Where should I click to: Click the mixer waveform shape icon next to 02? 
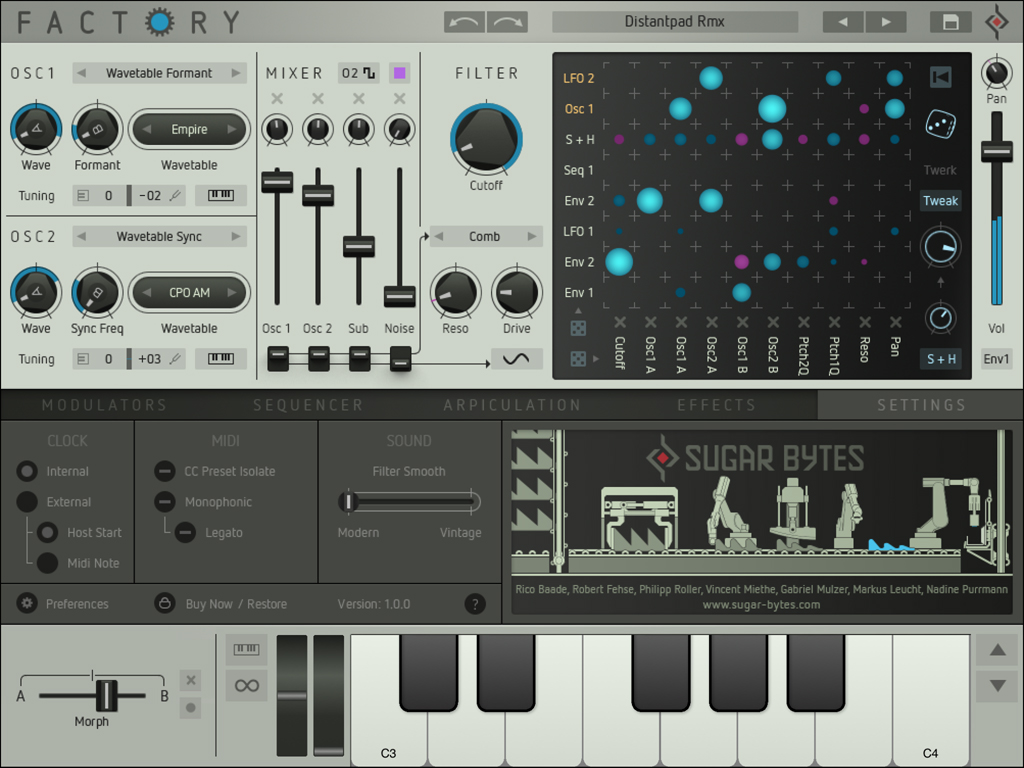coord(369,72)
